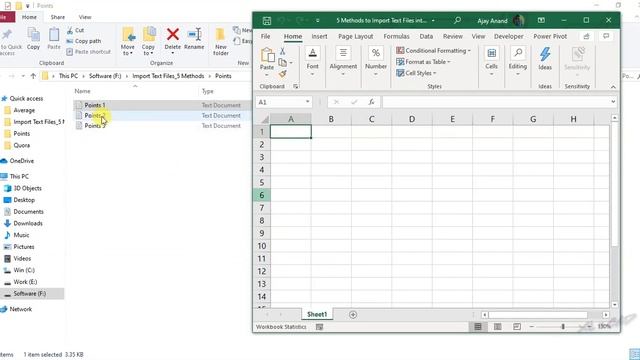The width and height of the screenshot is (640, 360).
Task: Open the Editing group in Excel
Action: click(x=518, y=61)
